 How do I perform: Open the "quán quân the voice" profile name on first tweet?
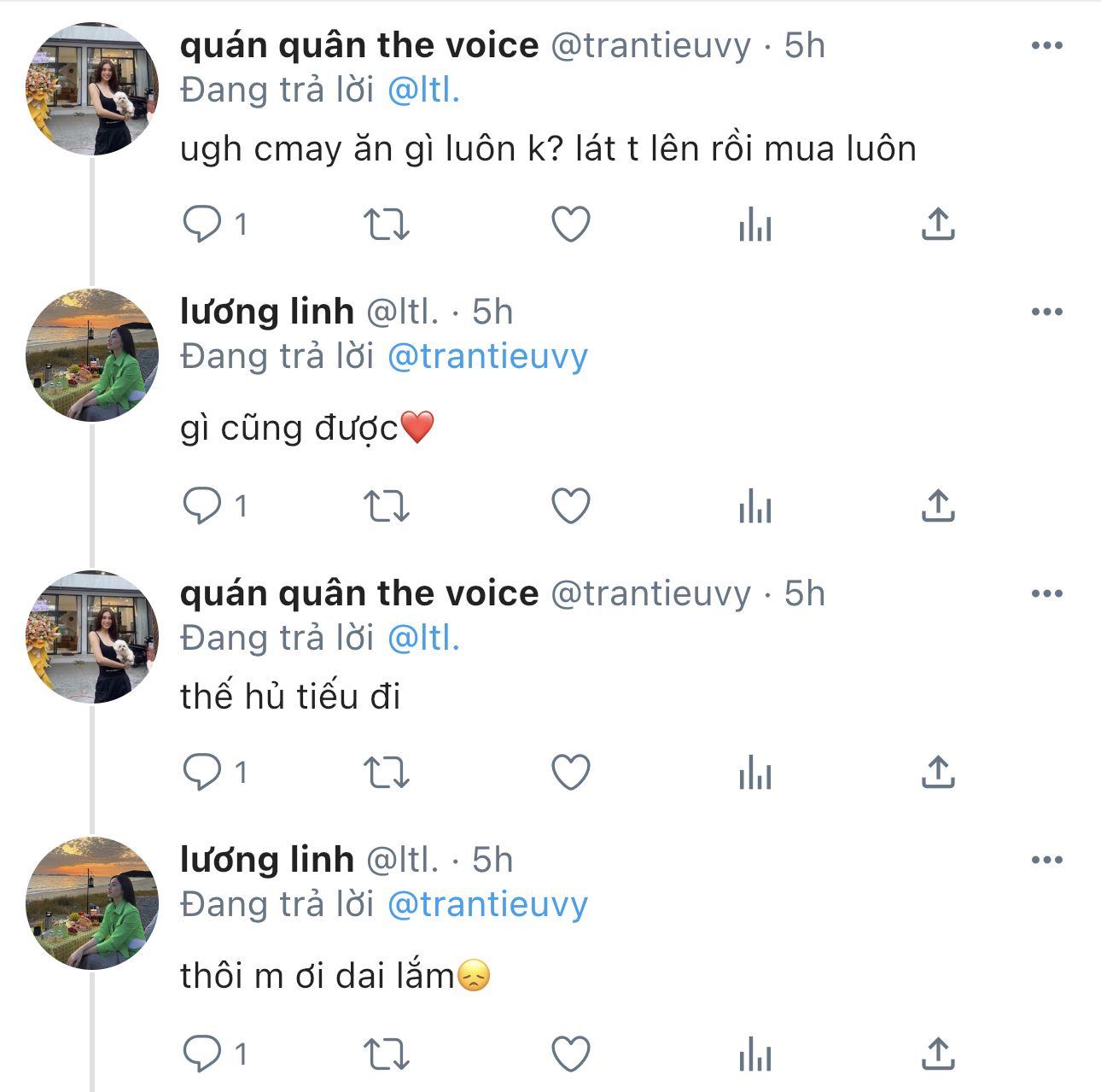(359, 45)
